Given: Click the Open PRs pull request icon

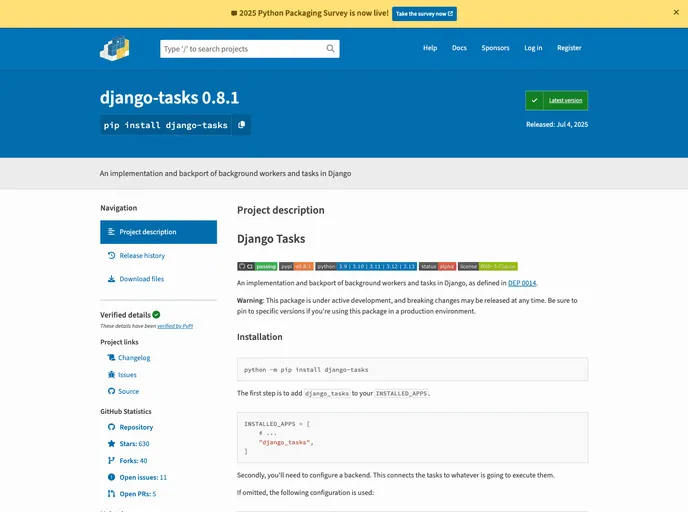Looking at the screenshot, I should tap(111, 494).
